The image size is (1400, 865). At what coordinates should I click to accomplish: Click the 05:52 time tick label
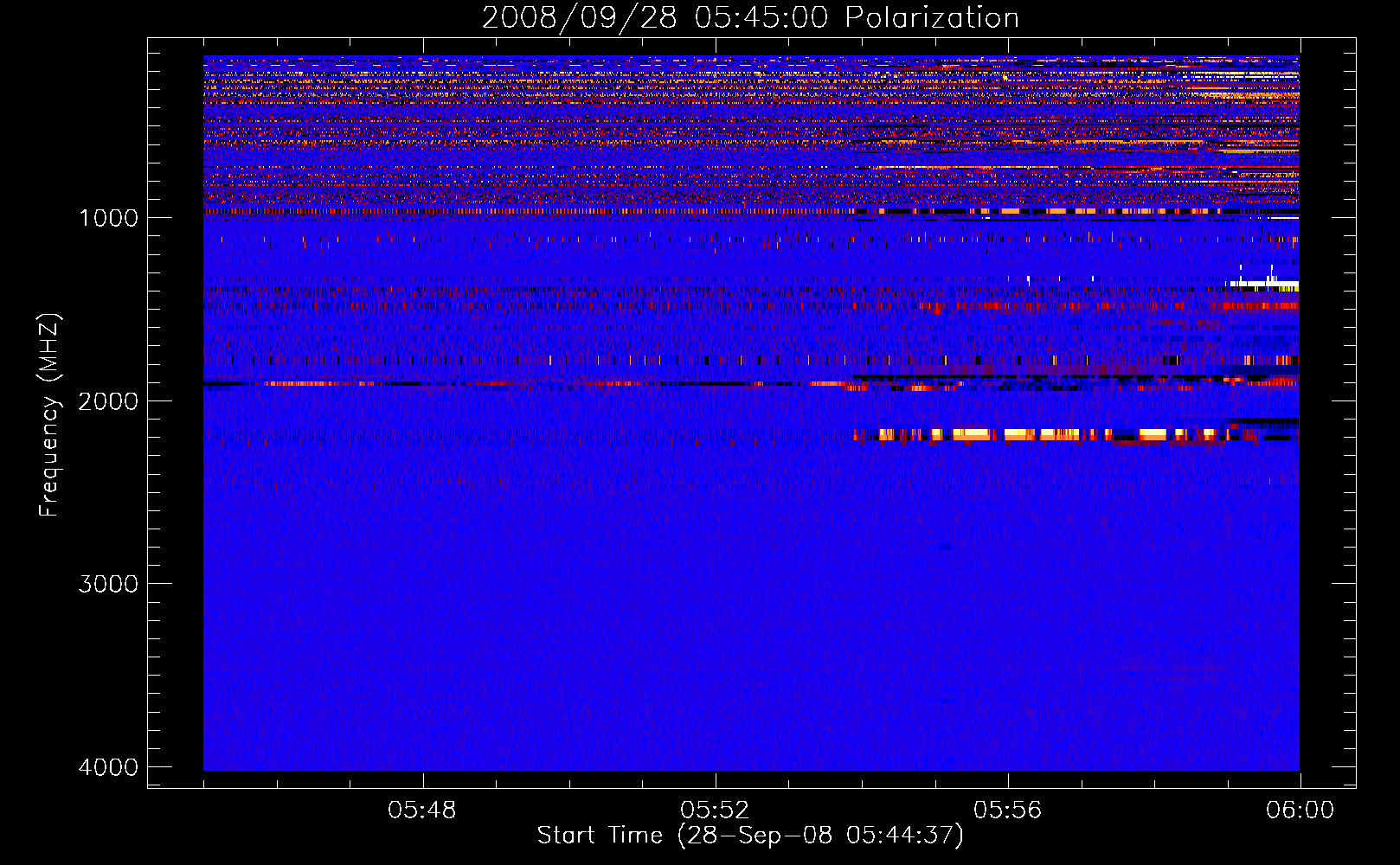click(715, 811)
